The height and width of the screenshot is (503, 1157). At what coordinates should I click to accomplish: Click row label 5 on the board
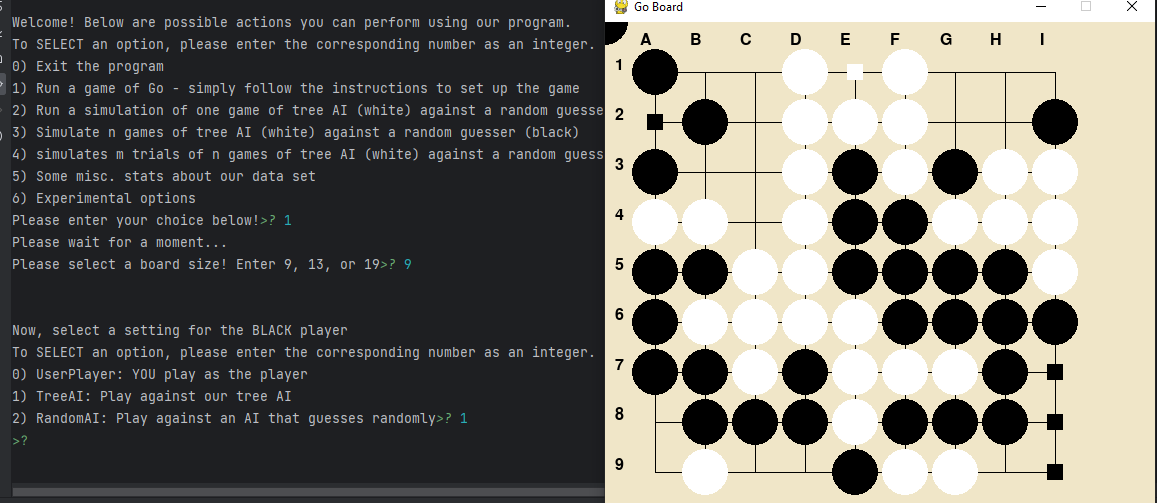619,263
